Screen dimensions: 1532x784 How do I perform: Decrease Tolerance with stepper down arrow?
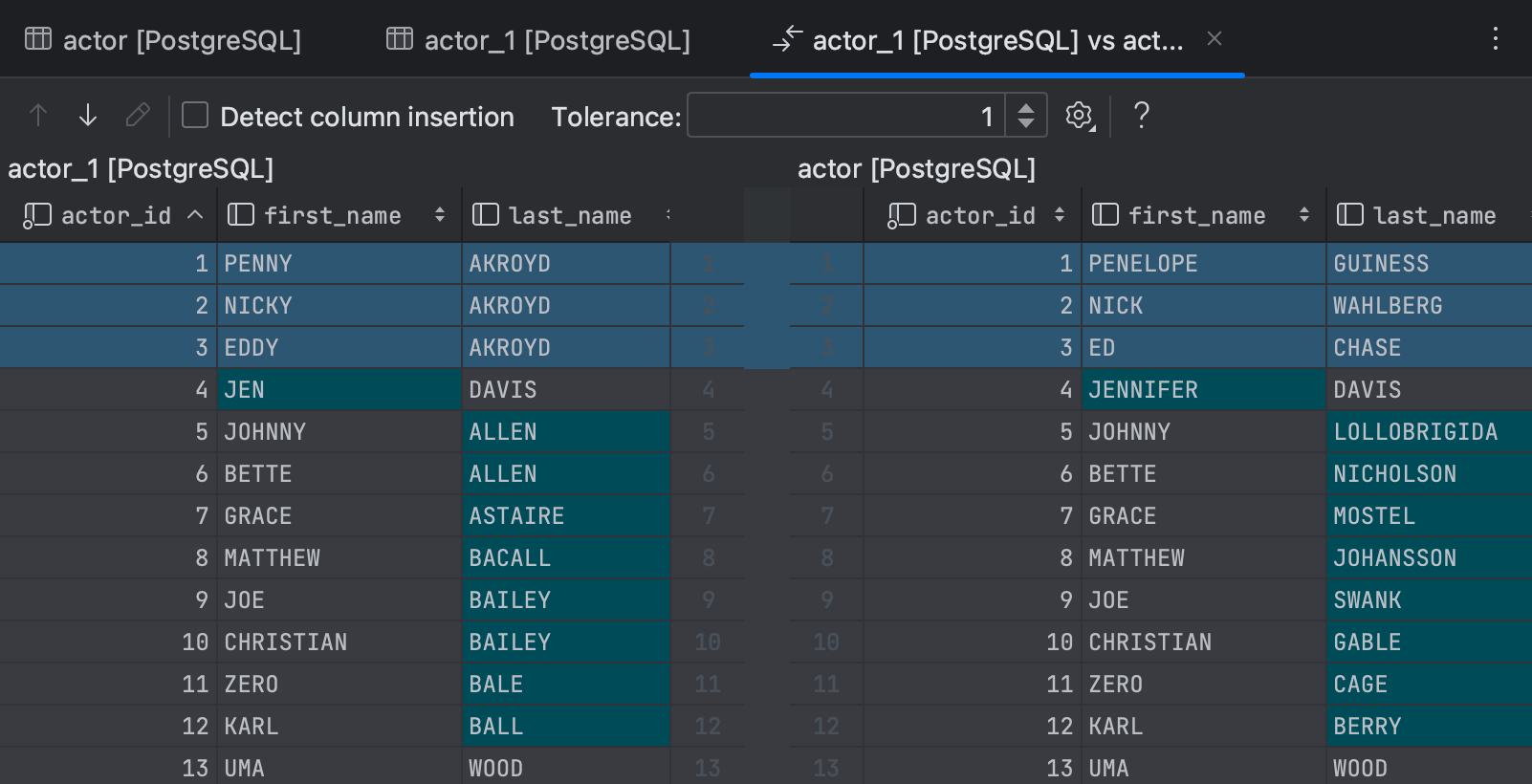(1026, 124)
